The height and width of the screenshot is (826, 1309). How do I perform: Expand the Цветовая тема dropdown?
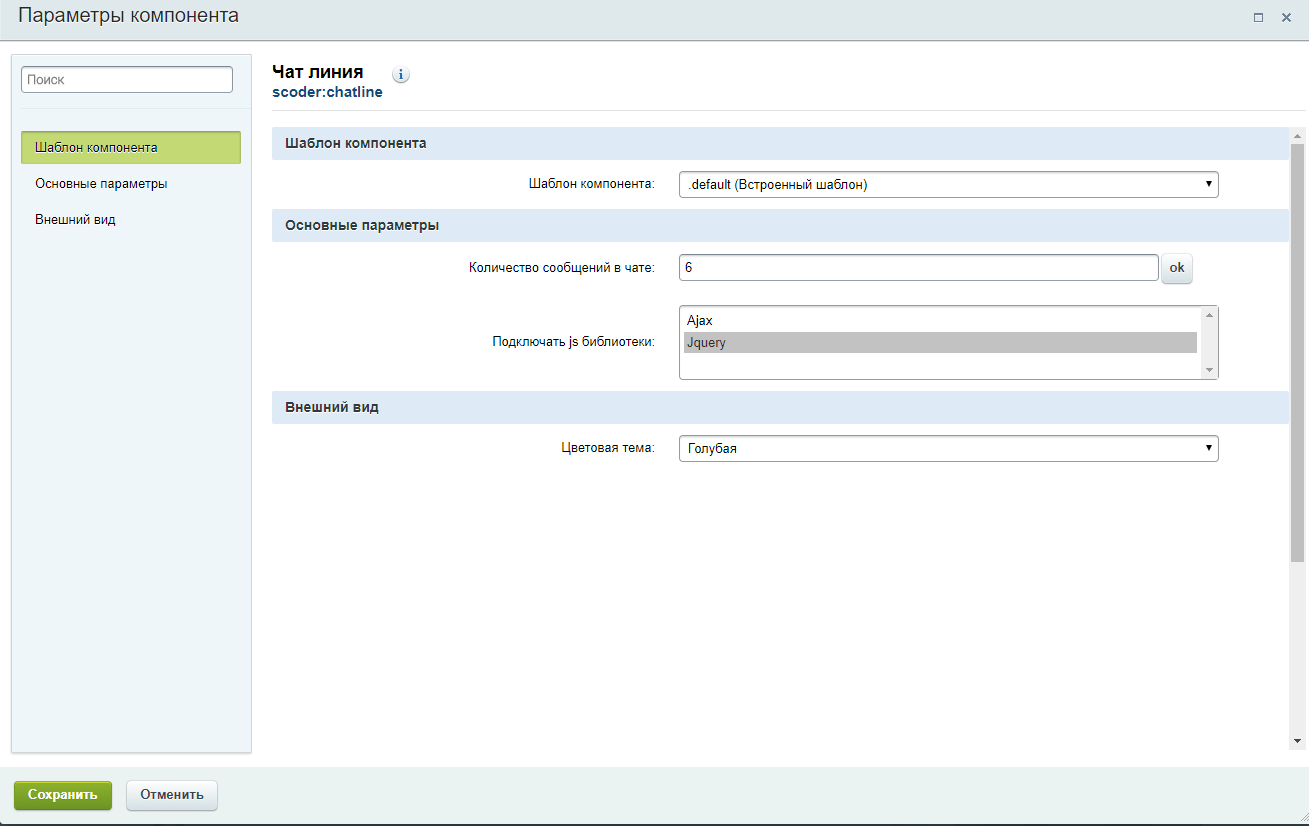click(948, 449)
